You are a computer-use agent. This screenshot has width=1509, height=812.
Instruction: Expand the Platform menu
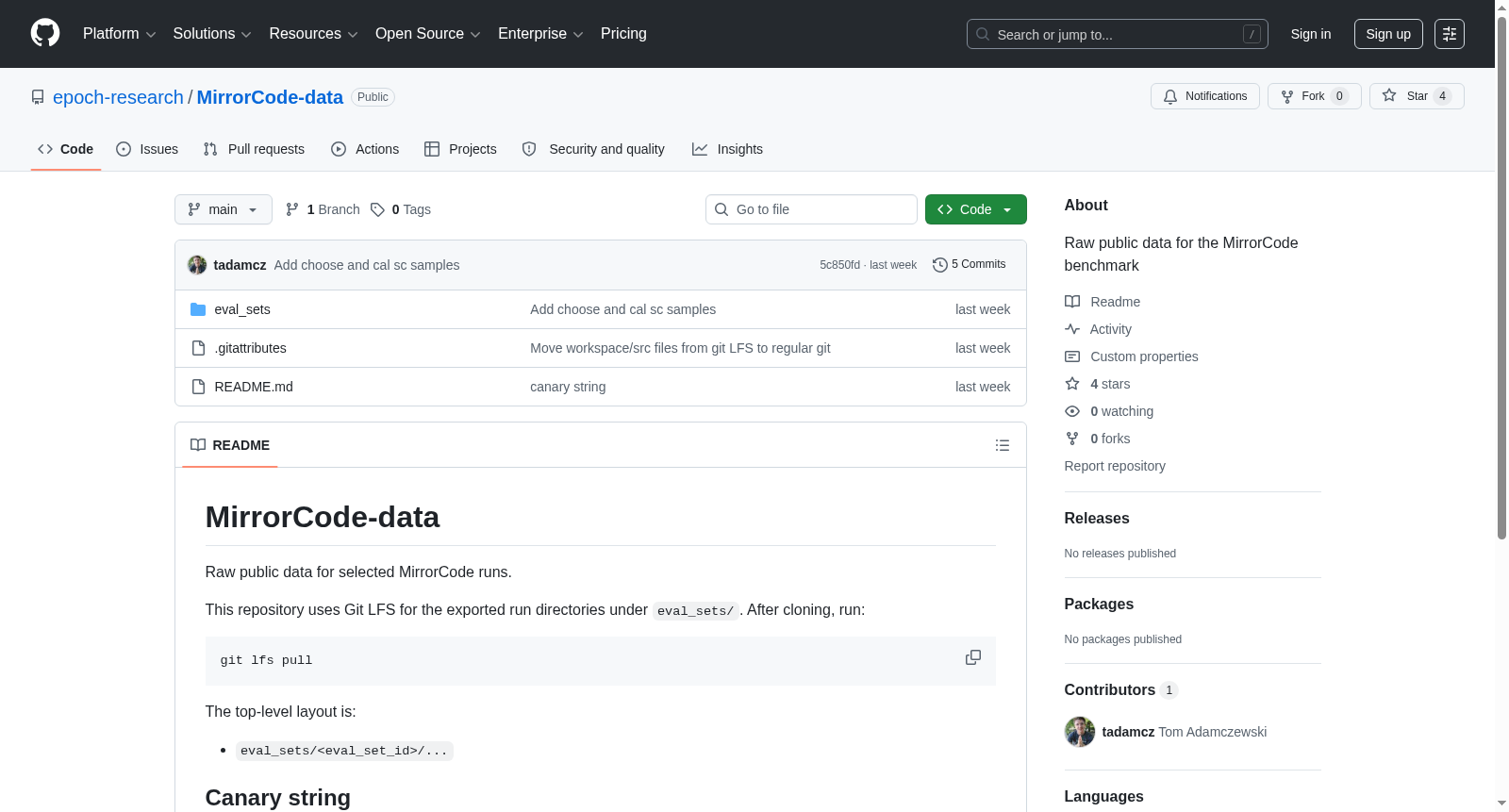120,34
